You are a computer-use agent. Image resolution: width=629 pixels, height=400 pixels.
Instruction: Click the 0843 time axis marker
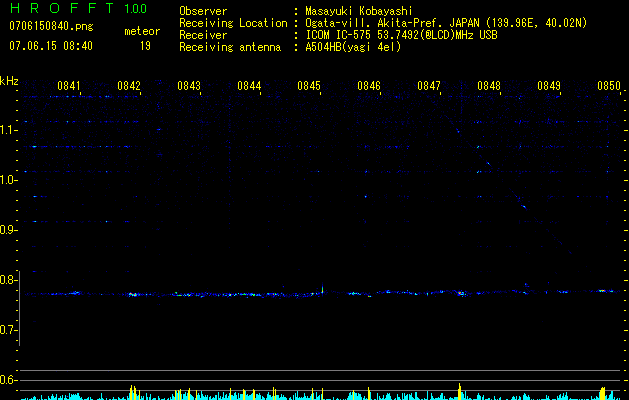(189, 86)
